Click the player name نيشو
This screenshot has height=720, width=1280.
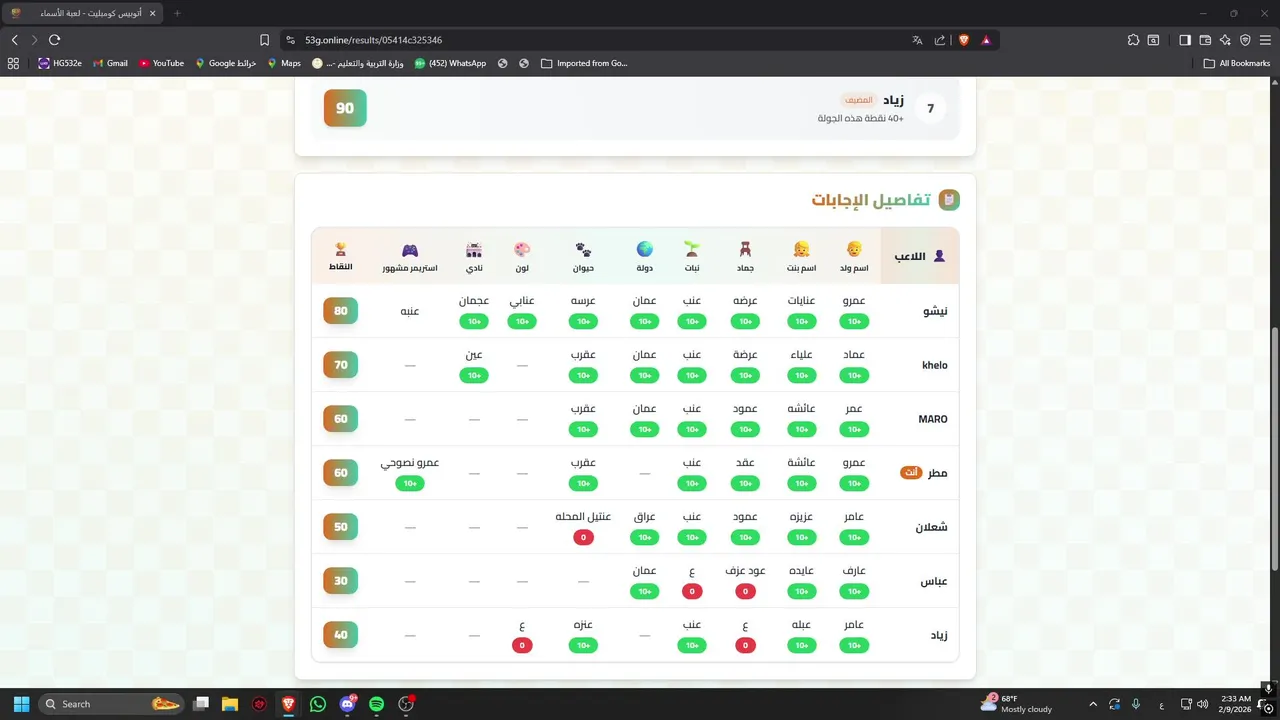coord(935,311)
